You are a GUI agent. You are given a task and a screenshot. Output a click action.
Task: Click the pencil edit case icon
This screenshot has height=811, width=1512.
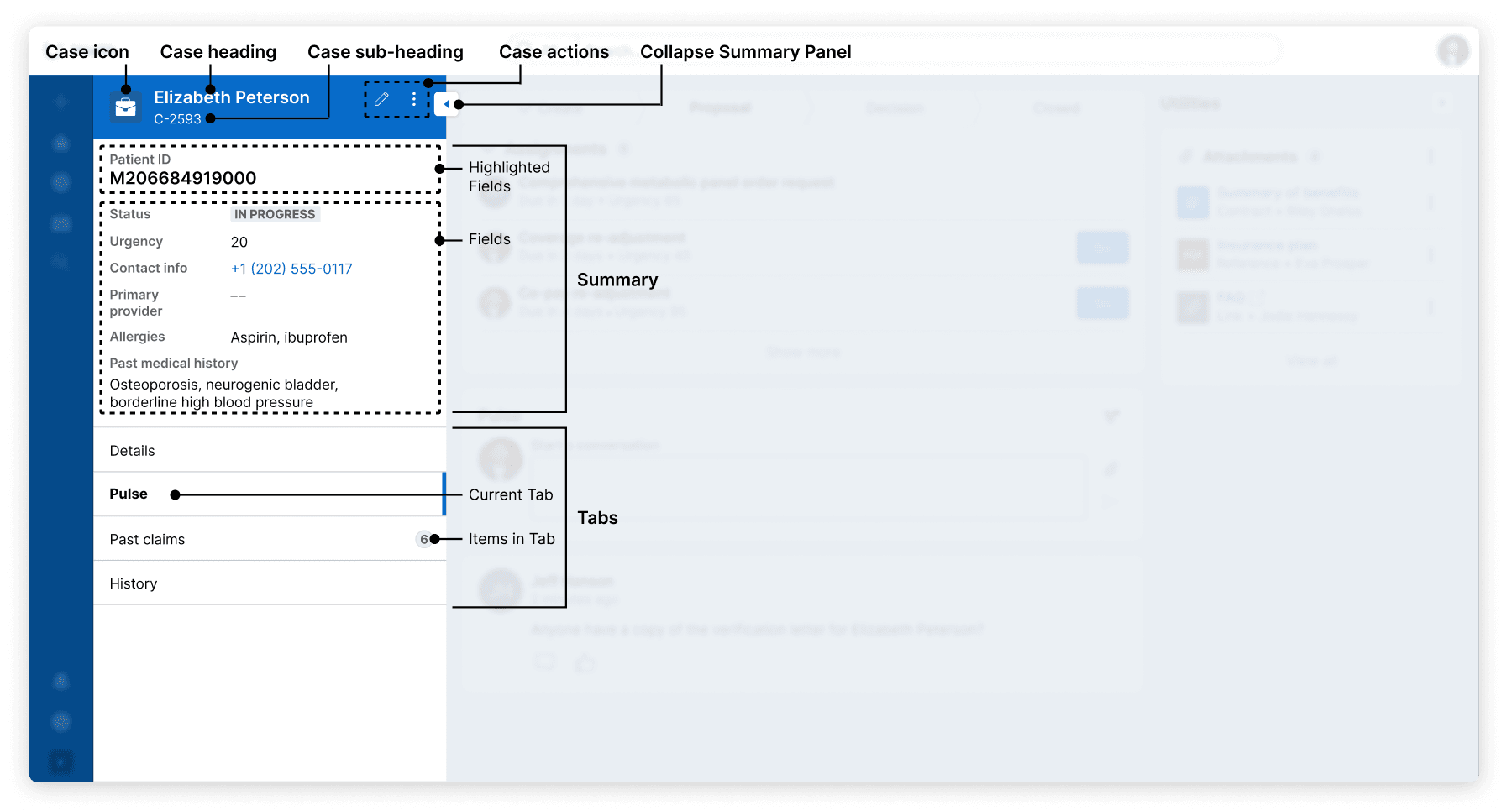click(x=382, y=99)
